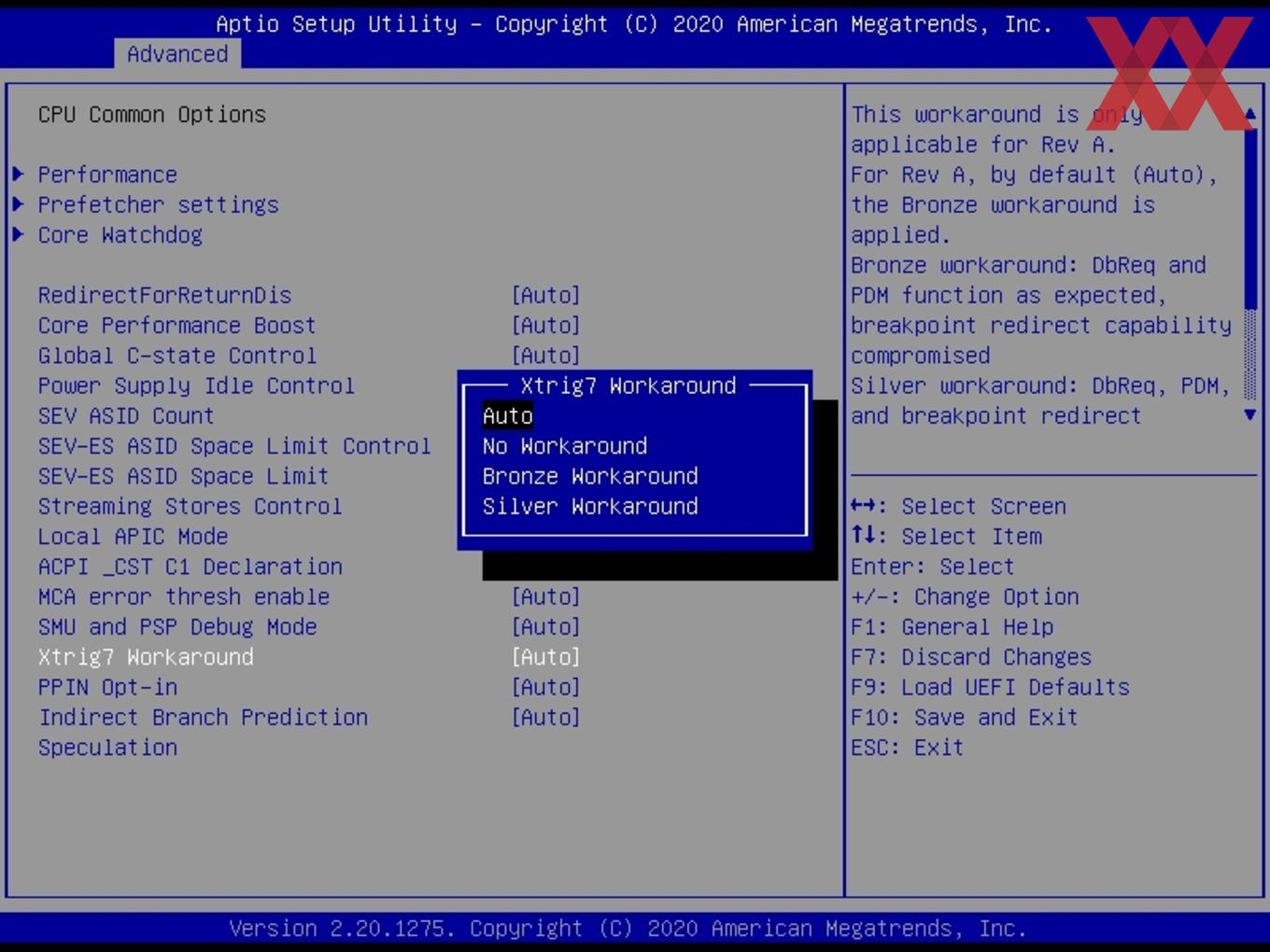Select RedirectForReturnDis setting label
The width and height of the screenshot is (1270, 952).
pyautogui.click(x=164, y=295)
